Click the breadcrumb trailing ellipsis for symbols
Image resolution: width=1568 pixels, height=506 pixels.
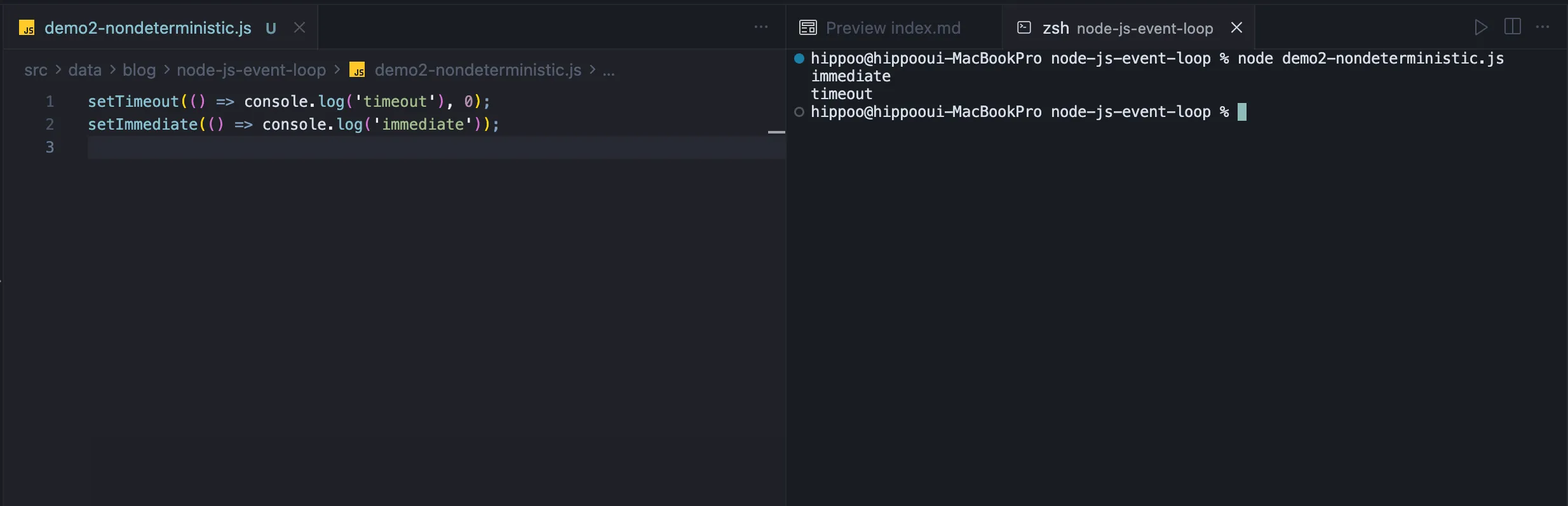(x=608, y=71)
